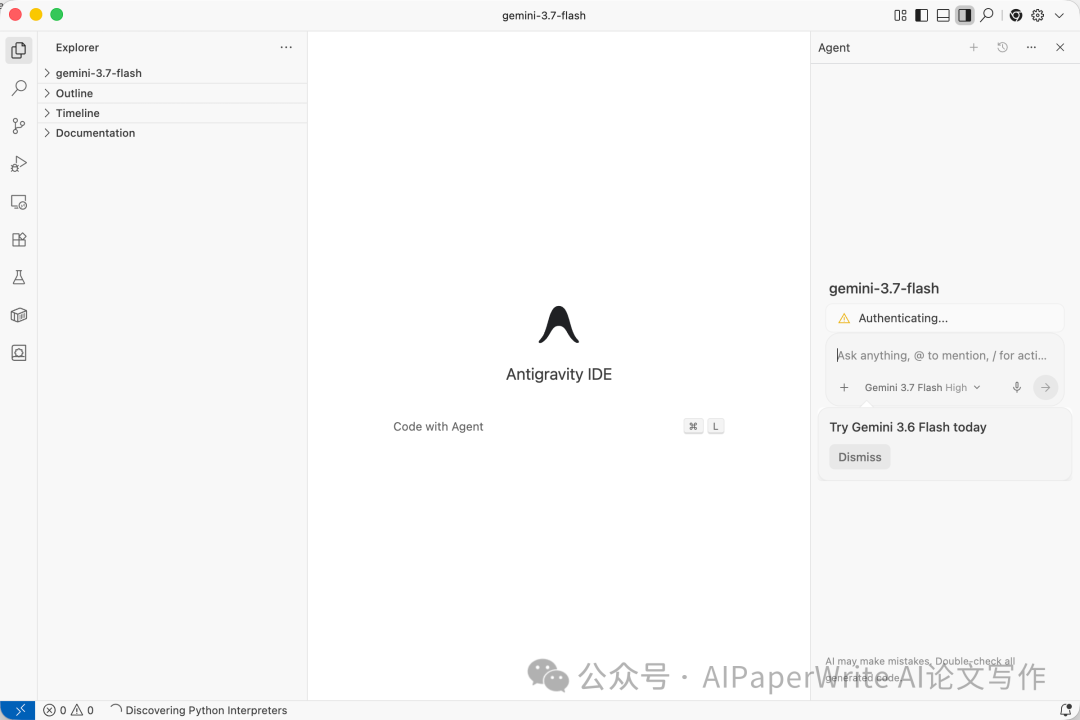Close the Agent panel
The width and height of the screenshot is (1080, 720).
click(x=1060, y=48)
